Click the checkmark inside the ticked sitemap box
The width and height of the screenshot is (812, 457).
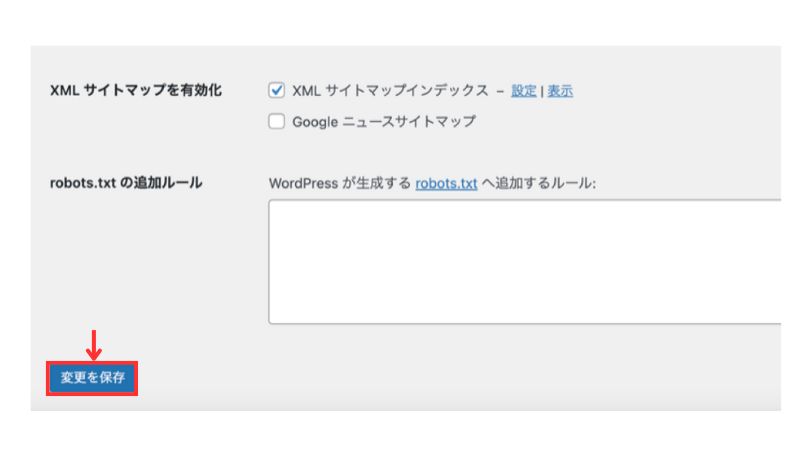click(277, 91)
